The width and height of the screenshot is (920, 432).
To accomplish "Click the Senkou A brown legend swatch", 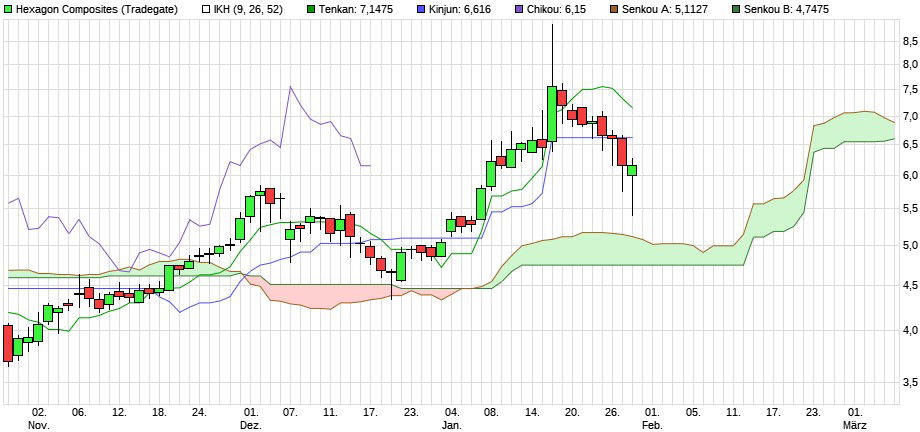I will 613,9.
